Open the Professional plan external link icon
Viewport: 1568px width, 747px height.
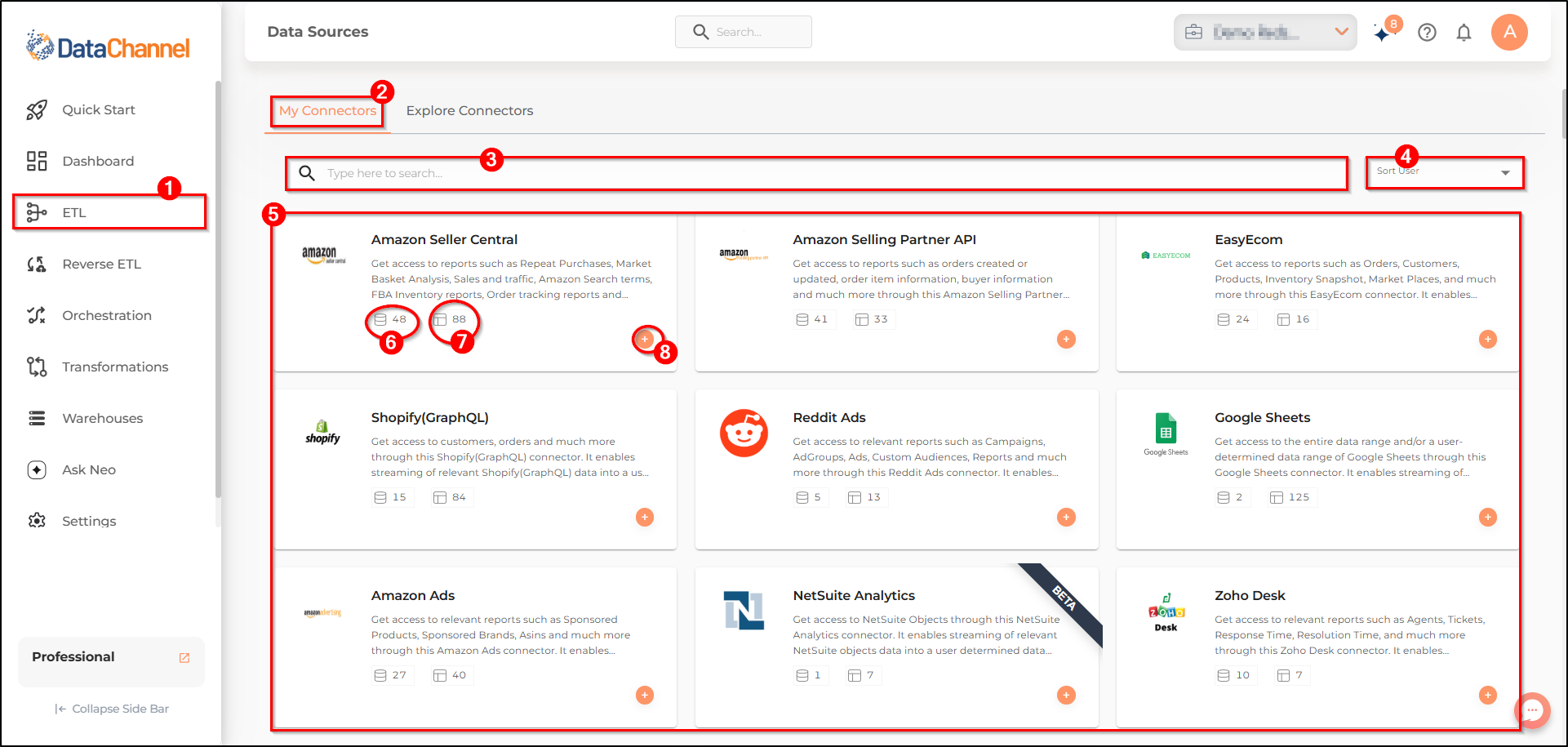pyautogui.click(x=184, y=657)
